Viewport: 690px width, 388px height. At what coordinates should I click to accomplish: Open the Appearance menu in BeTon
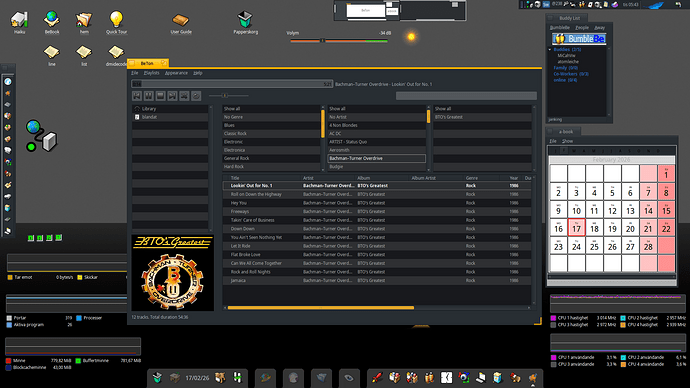[176, 73]
